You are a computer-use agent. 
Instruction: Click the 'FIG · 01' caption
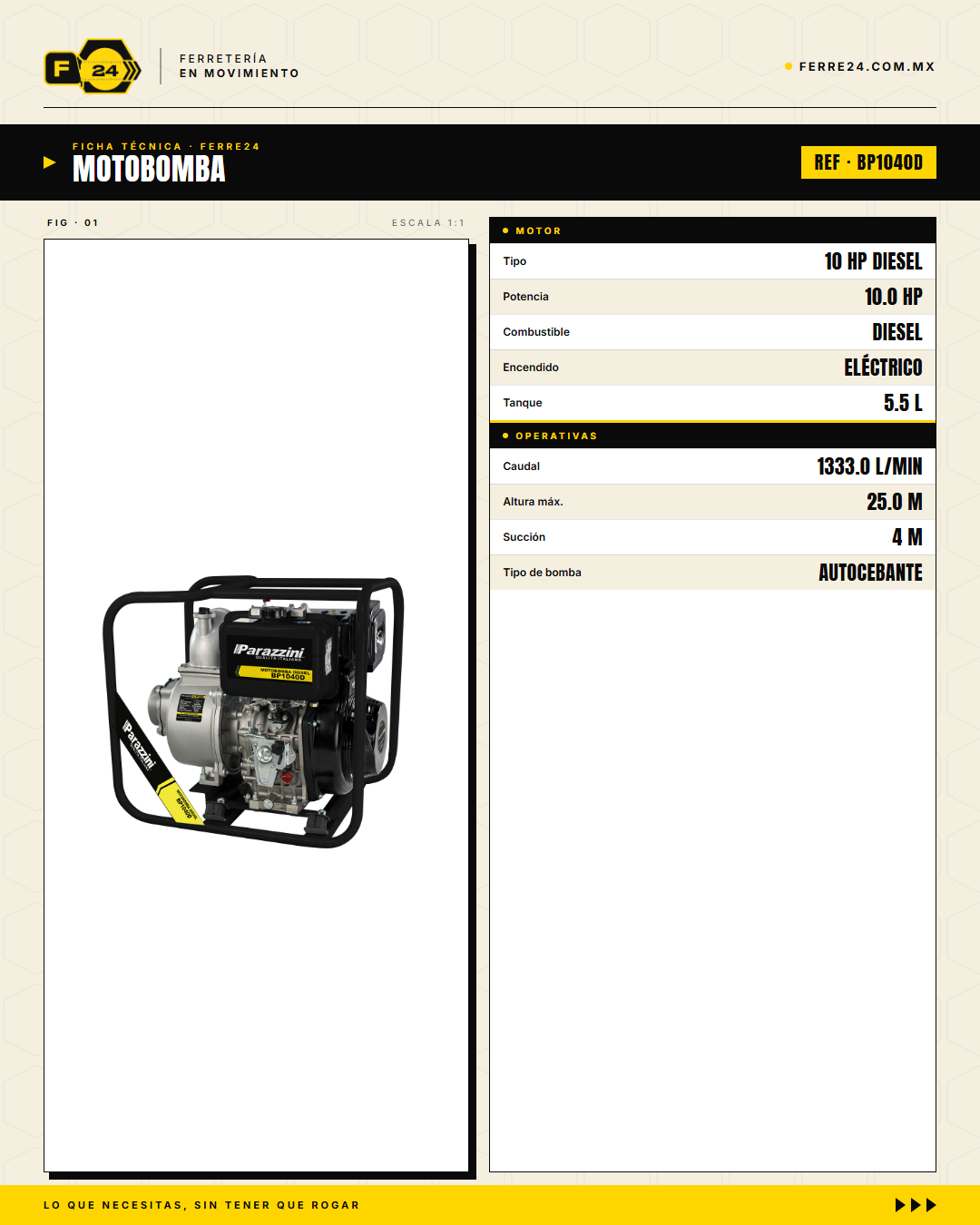[73, 222]
